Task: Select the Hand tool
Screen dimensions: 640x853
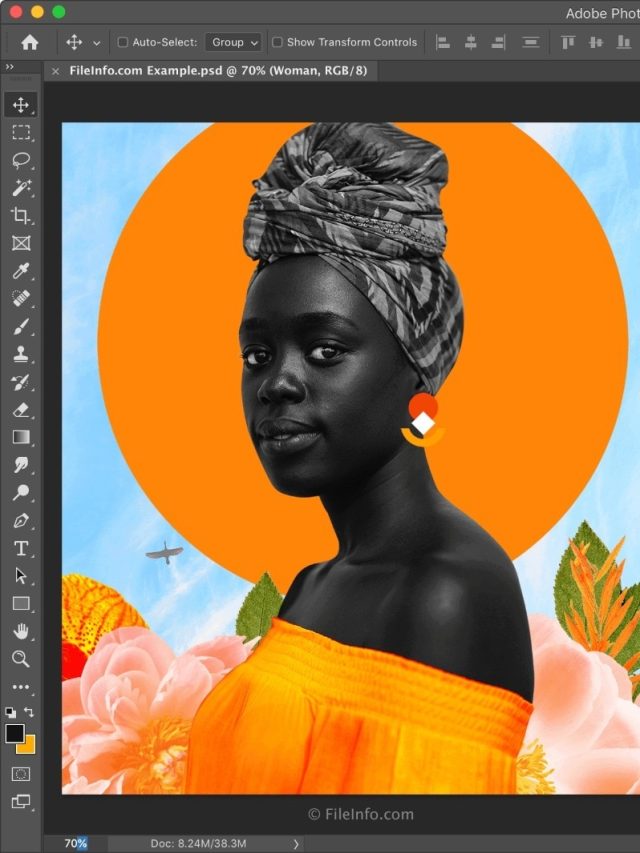Action: pos(21,632)
